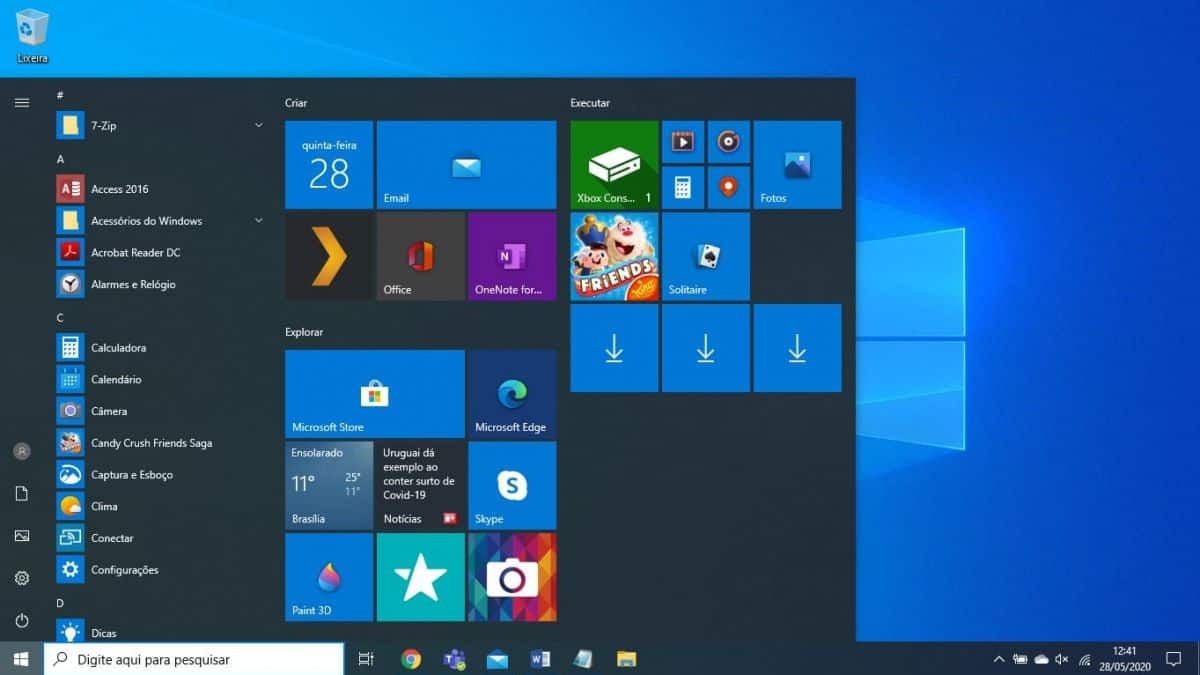Open Calendário in the app list
The height and width of the screenshot is (675, 1200).
click(x=161, y=379)
